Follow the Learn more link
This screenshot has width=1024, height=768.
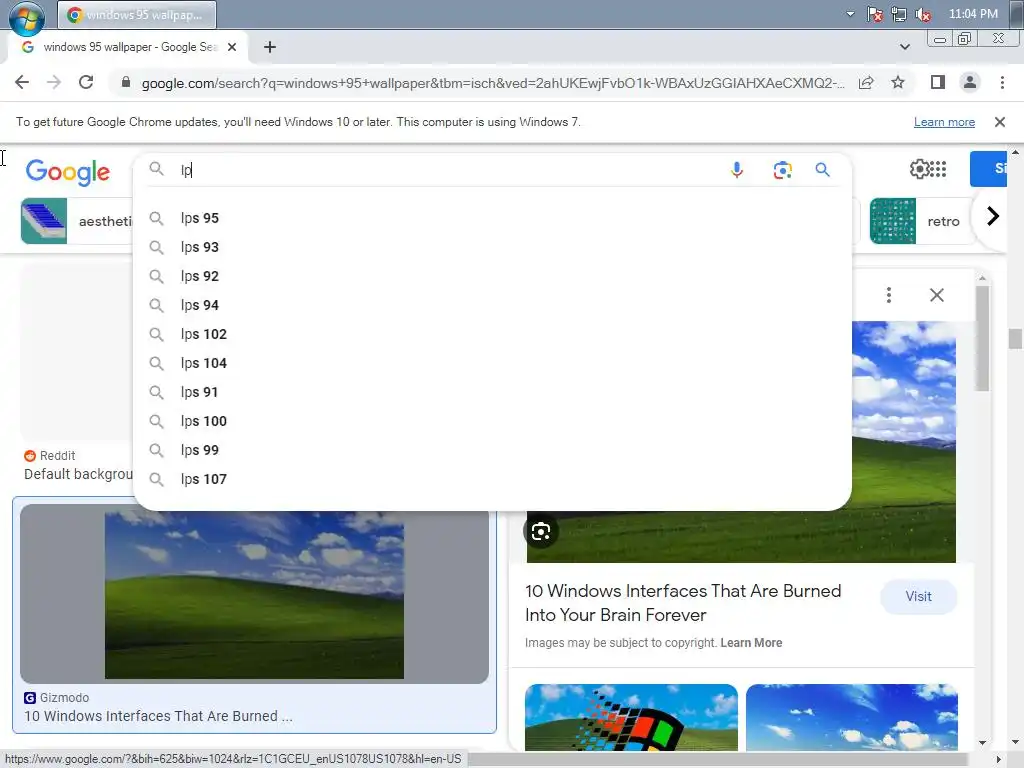tap(944, 122)
